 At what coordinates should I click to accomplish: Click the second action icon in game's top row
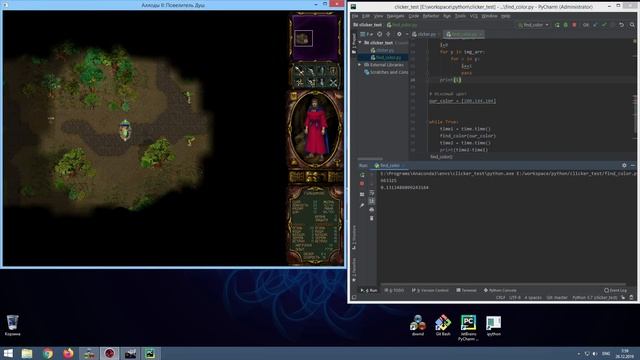pyautogui.click(x=311, y=71)
